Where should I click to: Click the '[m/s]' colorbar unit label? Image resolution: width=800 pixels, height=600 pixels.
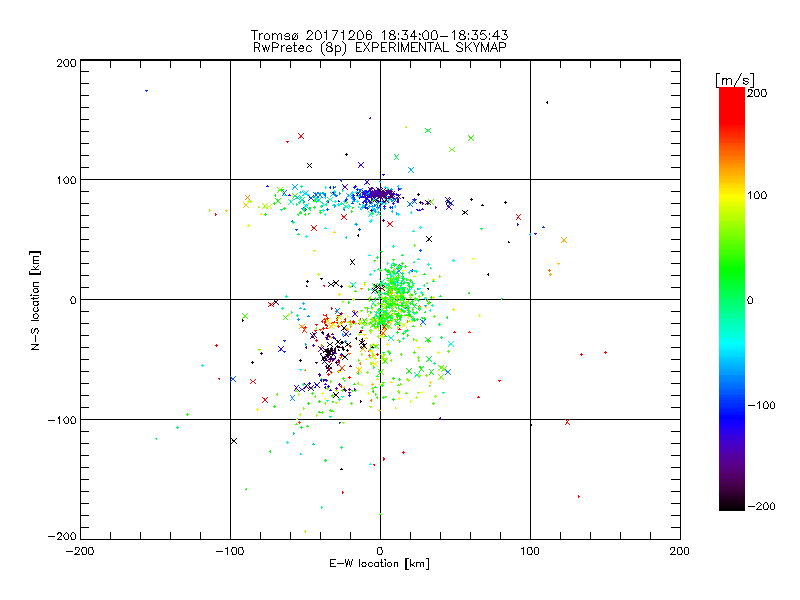click(735, 80)
